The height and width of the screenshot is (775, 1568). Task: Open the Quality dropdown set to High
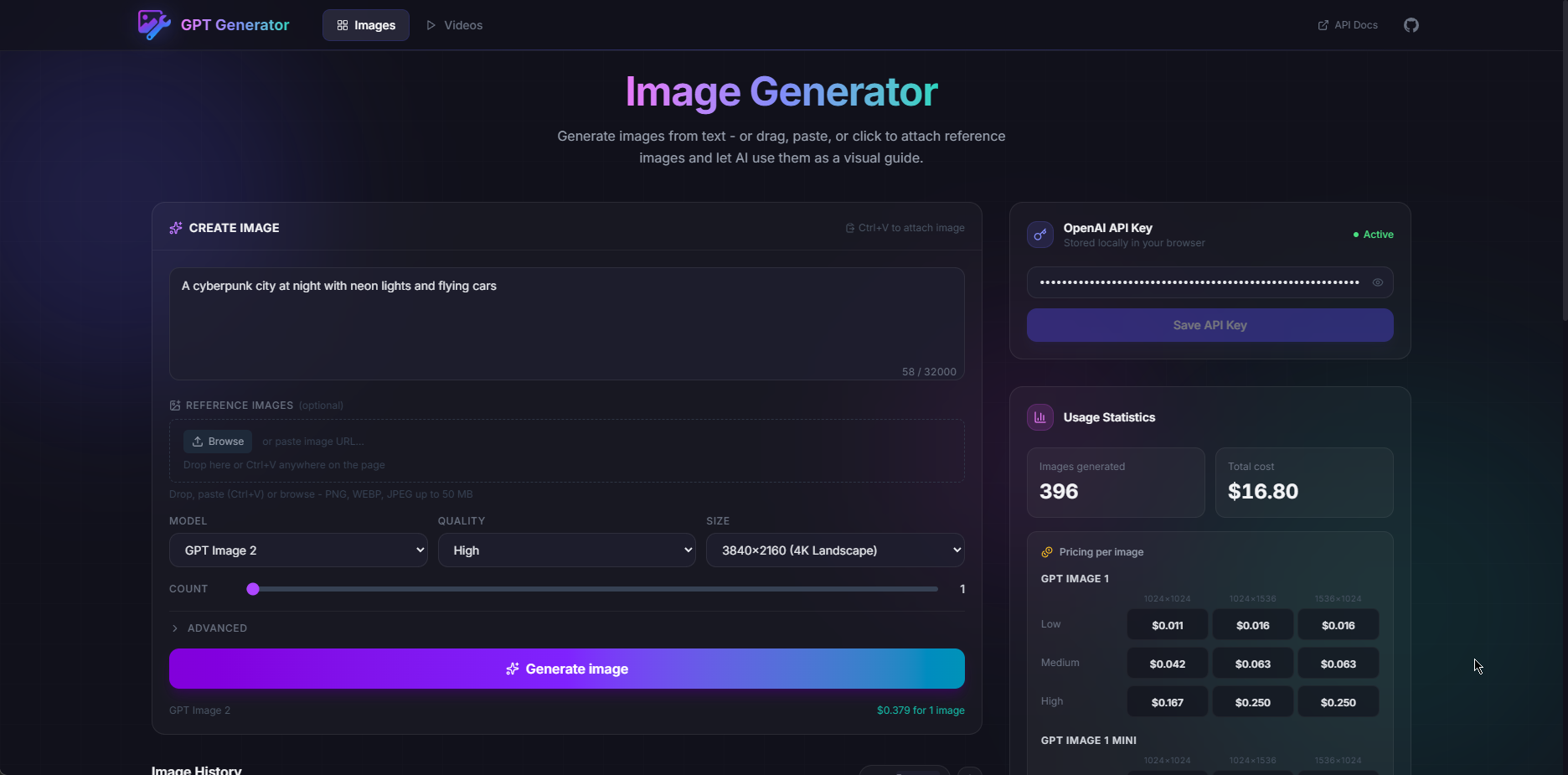567,550
